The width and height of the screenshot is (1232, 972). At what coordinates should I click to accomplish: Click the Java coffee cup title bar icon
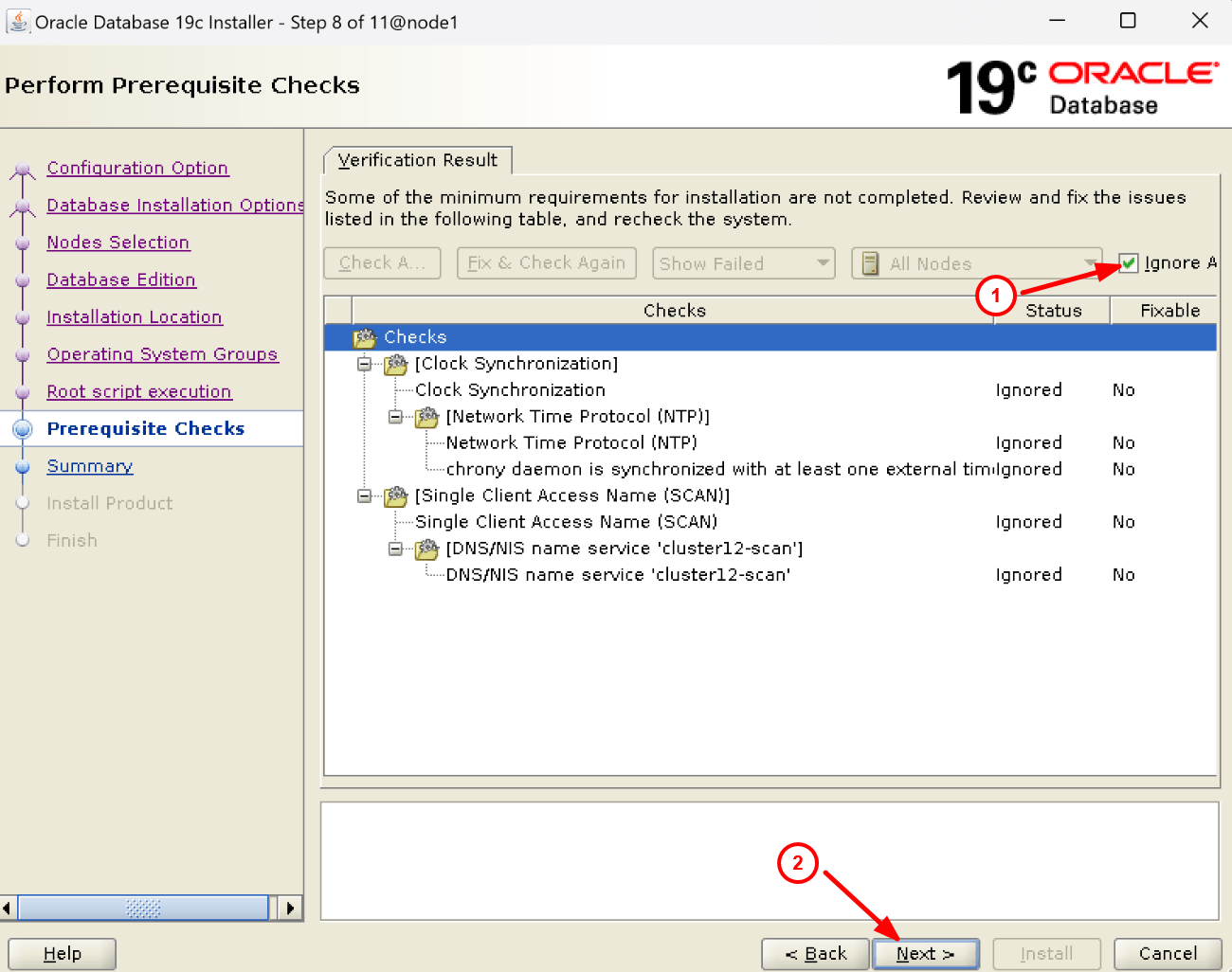tap(18, 21)
